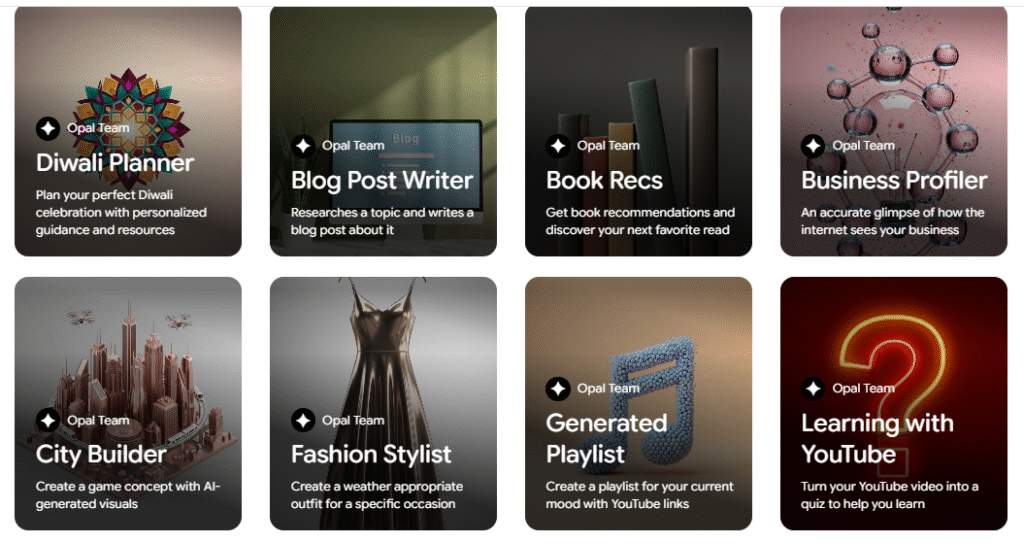Open the Diwali Planner title
Viewport: 1024px width, 543px height.
(x=115, y=163)
